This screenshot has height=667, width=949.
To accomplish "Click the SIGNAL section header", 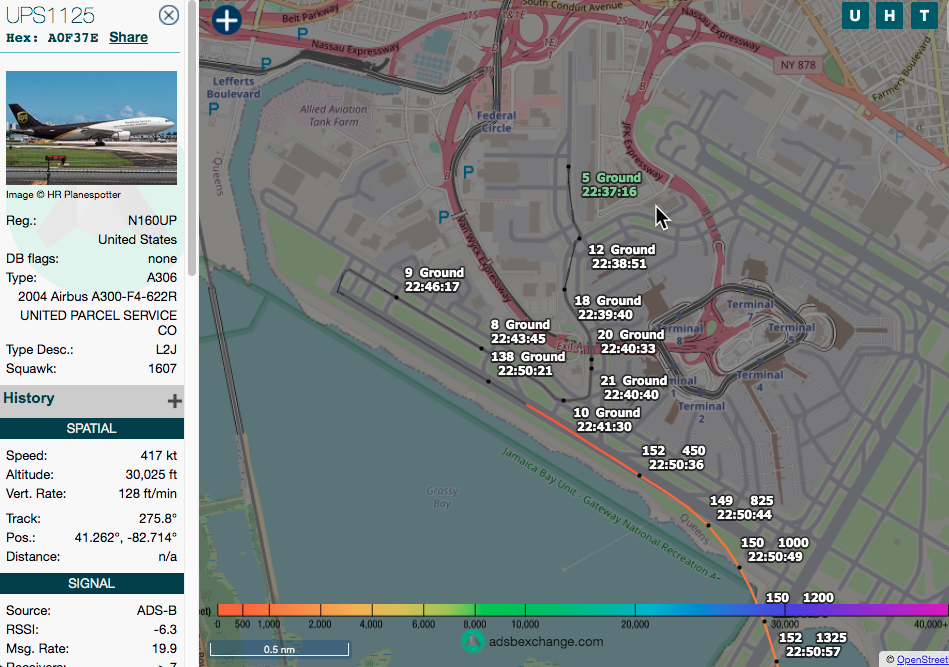I will point(91,583).
